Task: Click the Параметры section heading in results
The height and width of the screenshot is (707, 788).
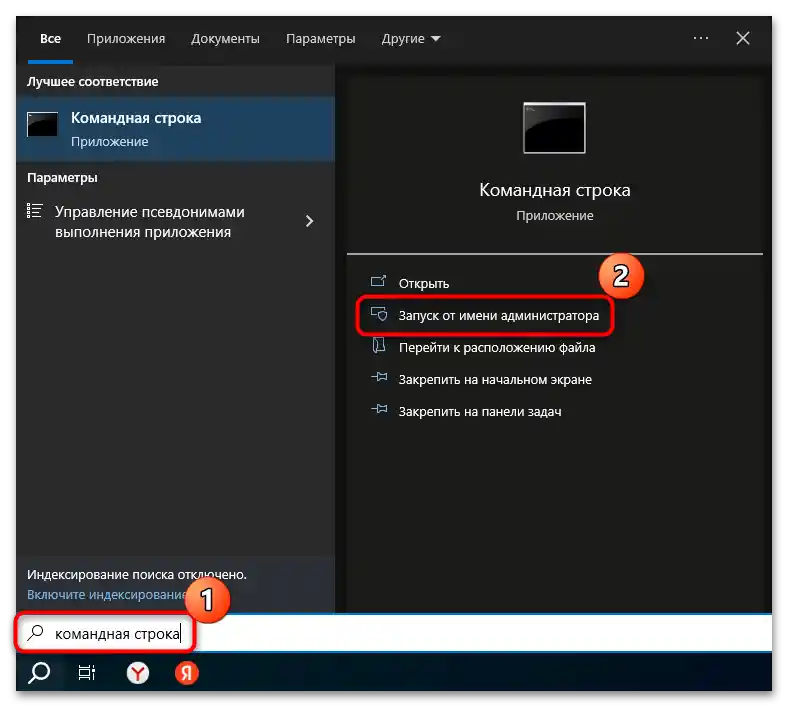Action: (62, 178)
